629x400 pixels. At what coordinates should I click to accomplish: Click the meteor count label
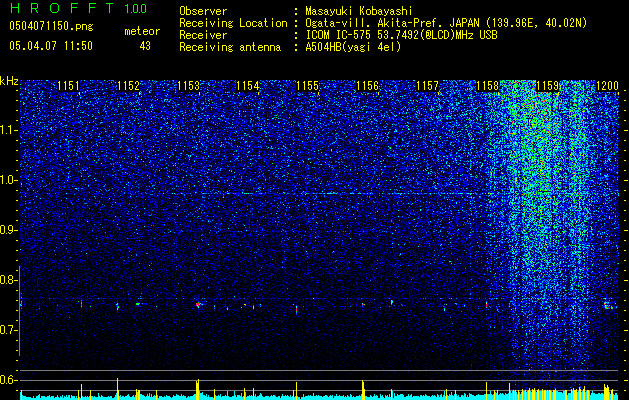[142, 31]
